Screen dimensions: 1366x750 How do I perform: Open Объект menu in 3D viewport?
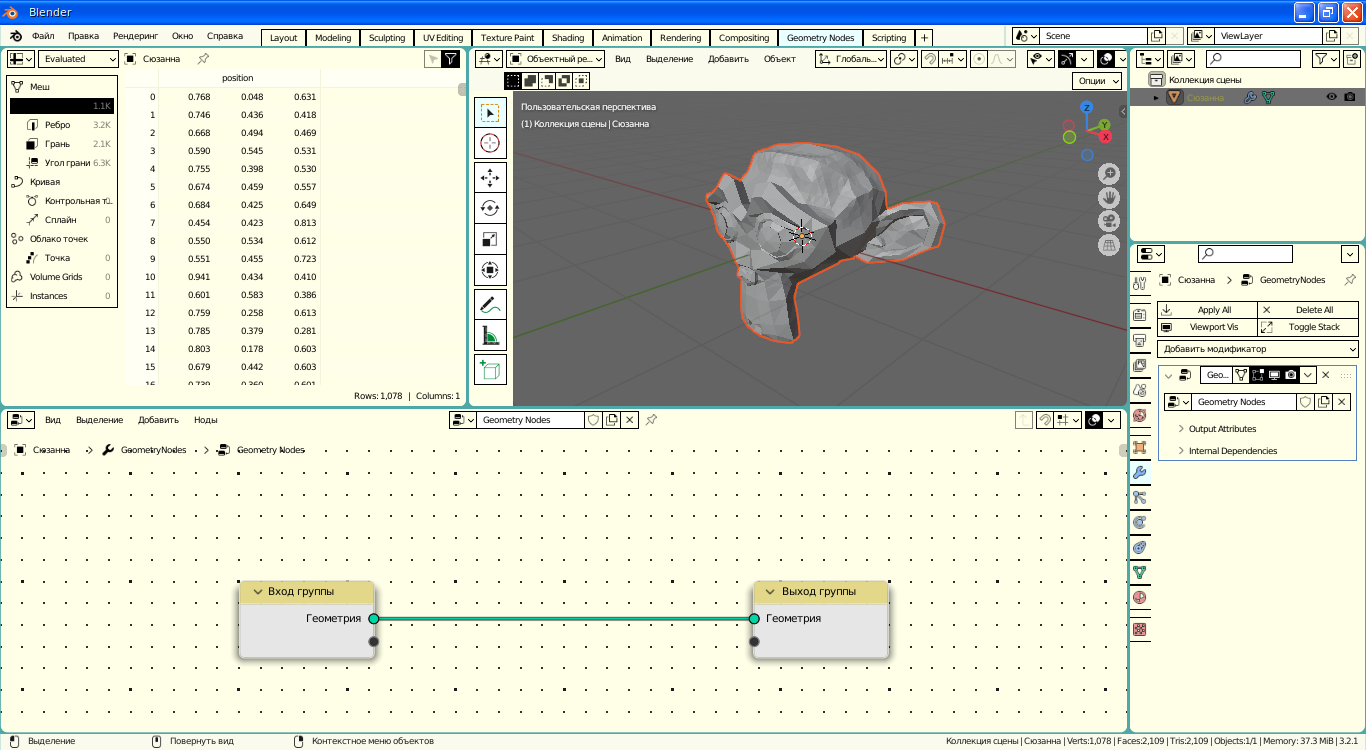[x=779, y=59]
